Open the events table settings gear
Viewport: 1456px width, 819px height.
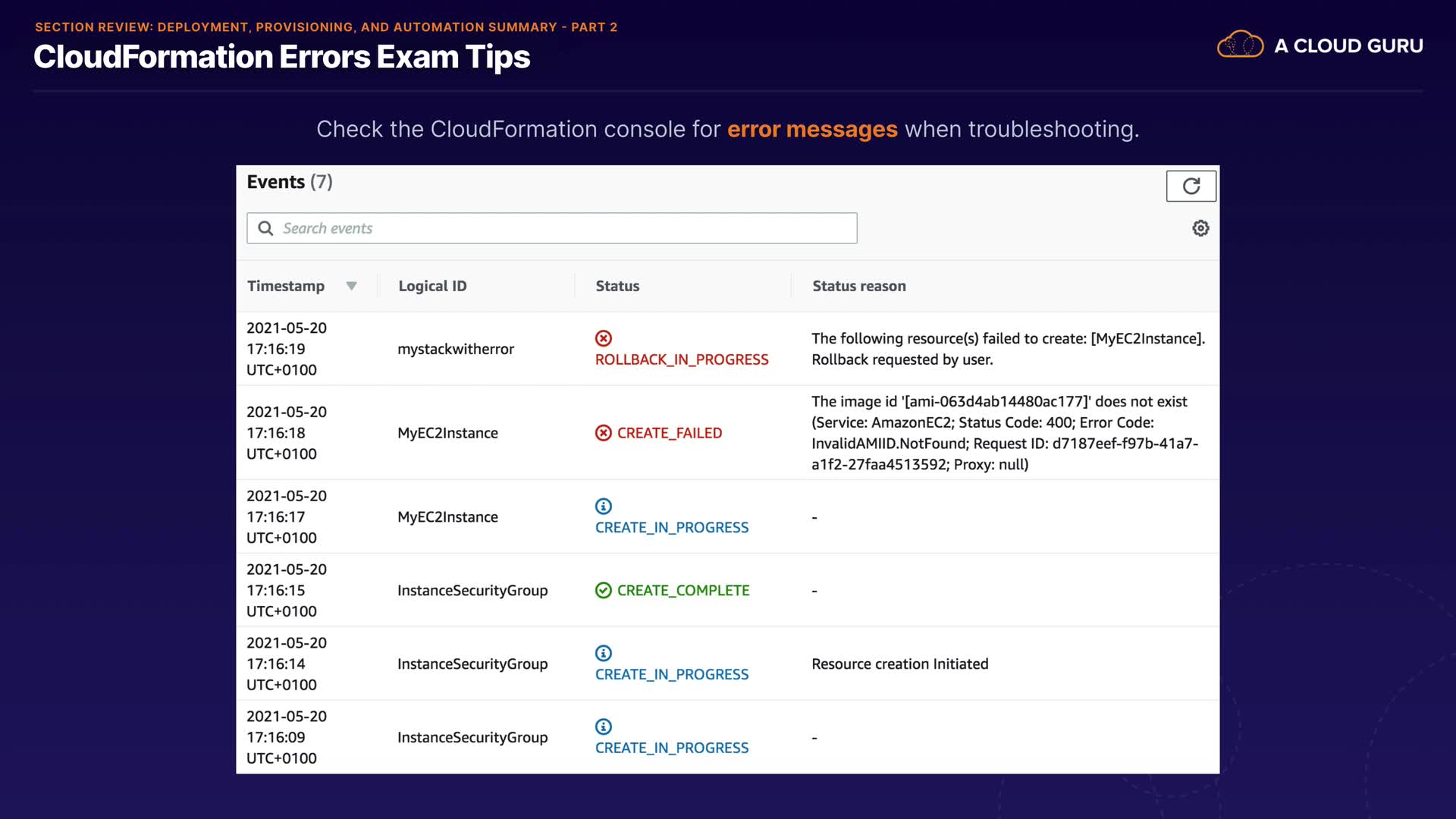click(x=1200, y=228)
